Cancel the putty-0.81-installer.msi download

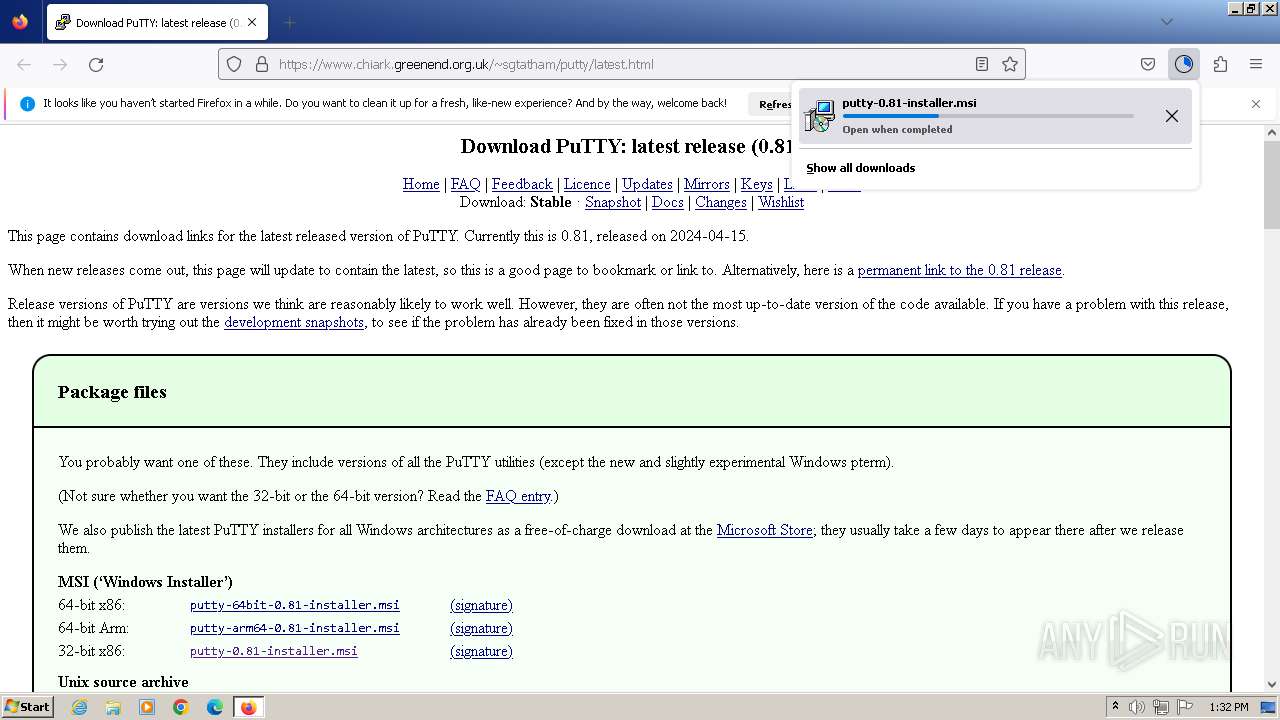(x=1172, y=116)
